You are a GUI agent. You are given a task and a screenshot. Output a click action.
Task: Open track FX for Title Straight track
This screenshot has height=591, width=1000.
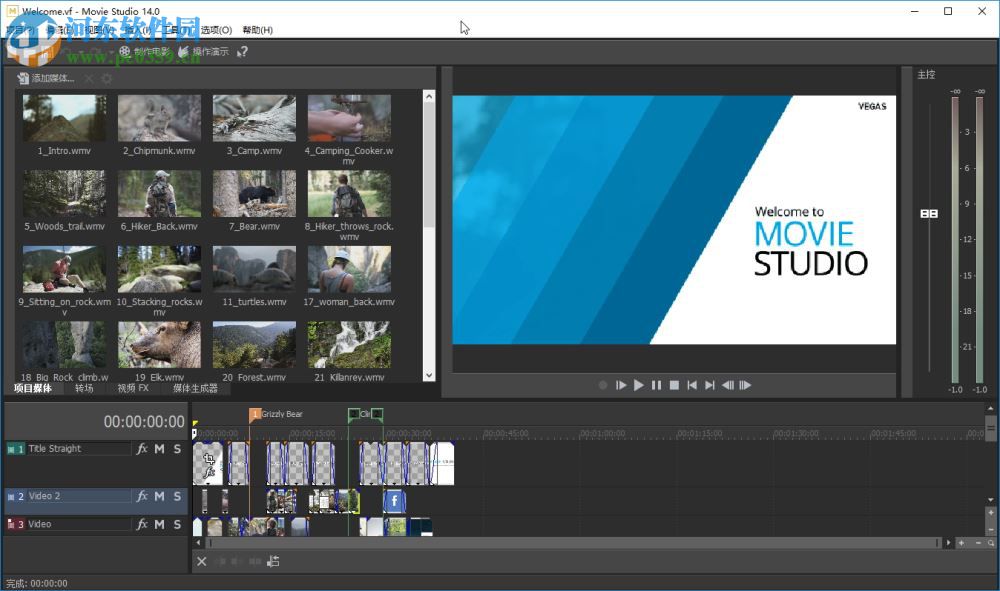142,449
